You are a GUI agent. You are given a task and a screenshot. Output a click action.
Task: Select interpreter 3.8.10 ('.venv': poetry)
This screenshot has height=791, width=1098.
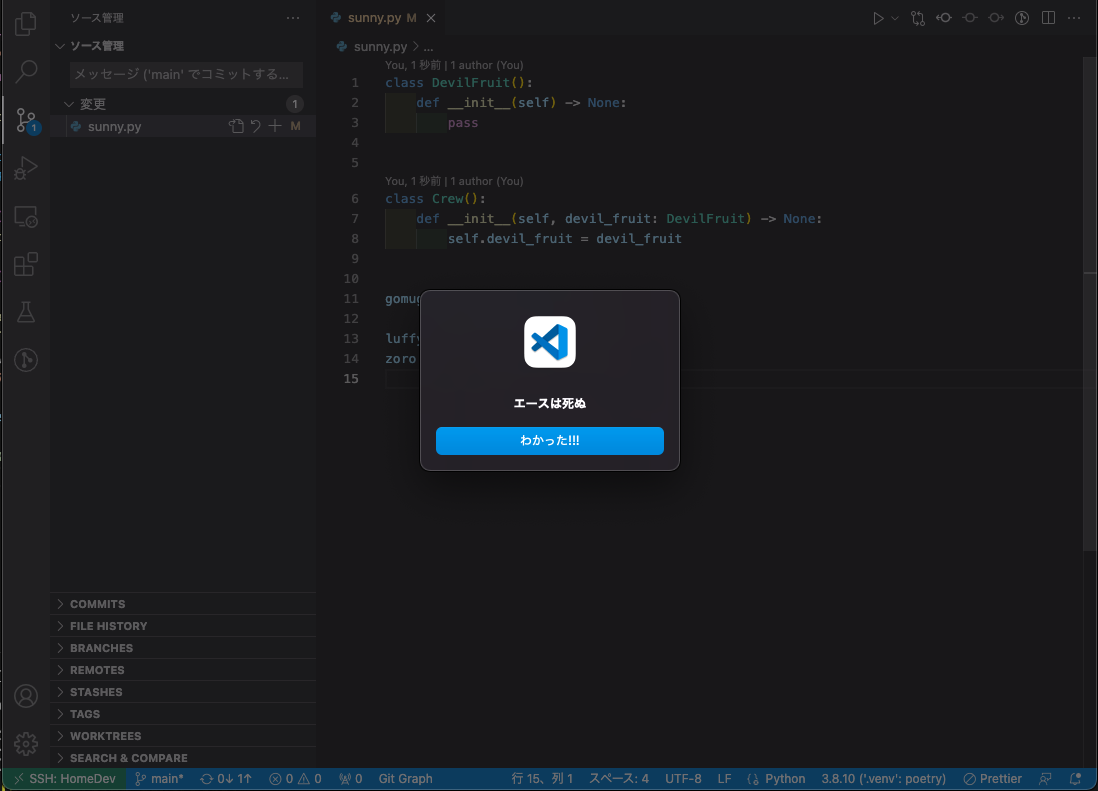coord(884,779)
